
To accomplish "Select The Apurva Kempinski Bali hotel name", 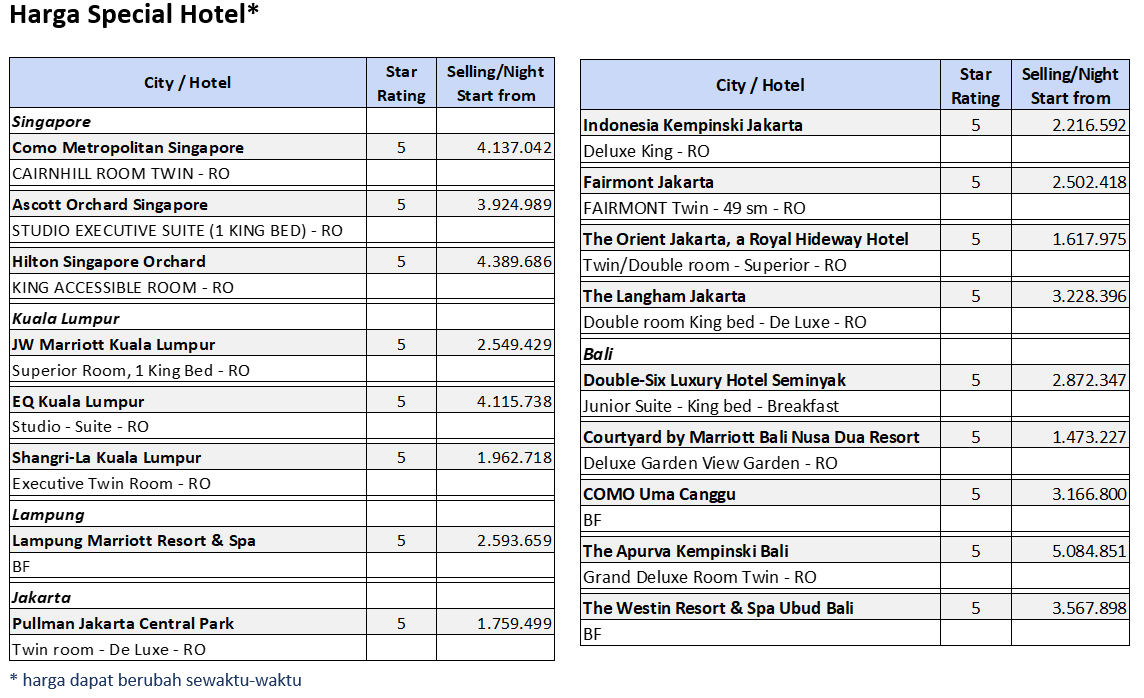I will click(x=686, y=551).
